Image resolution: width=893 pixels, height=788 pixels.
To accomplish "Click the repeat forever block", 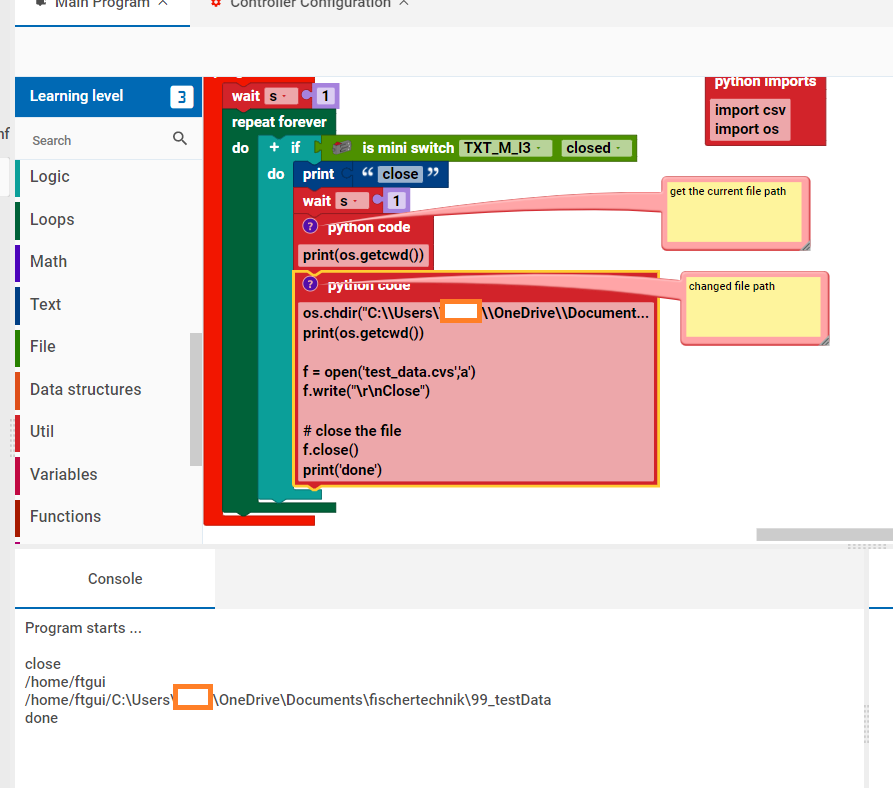I will pos(279,122).
